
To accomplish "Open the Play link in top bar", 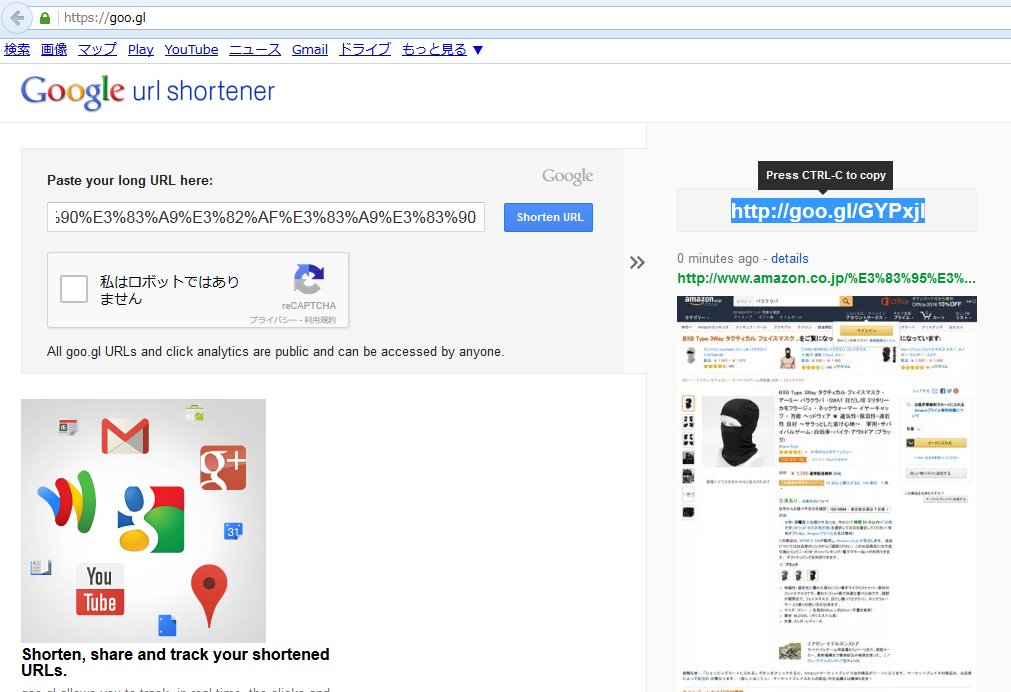I will (141, 50).
